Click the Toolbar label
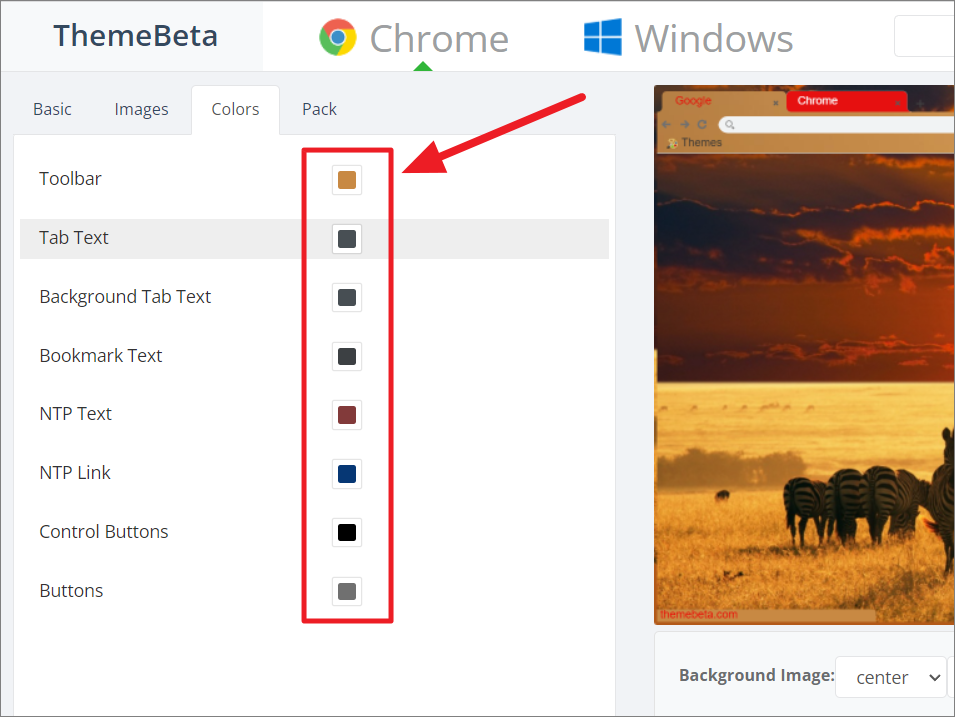This screenshot has width=955, height=717. pyautogui.click(x=70, y=178)
